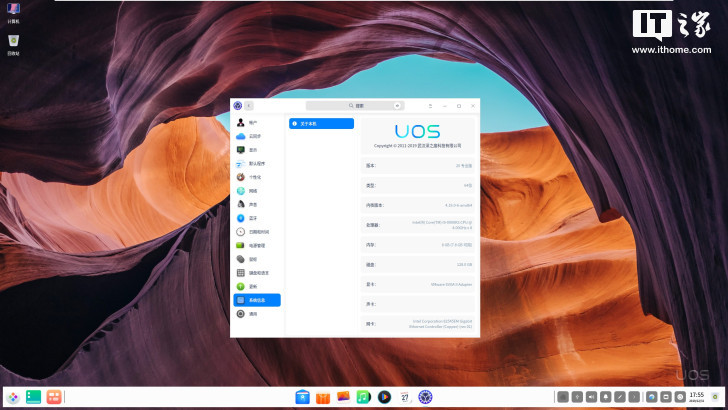
Task: Click the Version (版本) info row
Action: [418, 166]
